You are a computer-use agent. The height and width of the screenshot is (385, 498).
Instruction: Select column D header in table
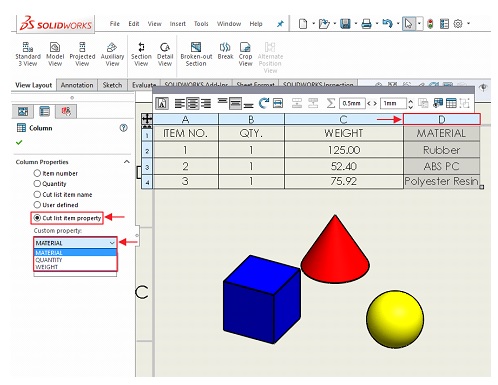442,119
